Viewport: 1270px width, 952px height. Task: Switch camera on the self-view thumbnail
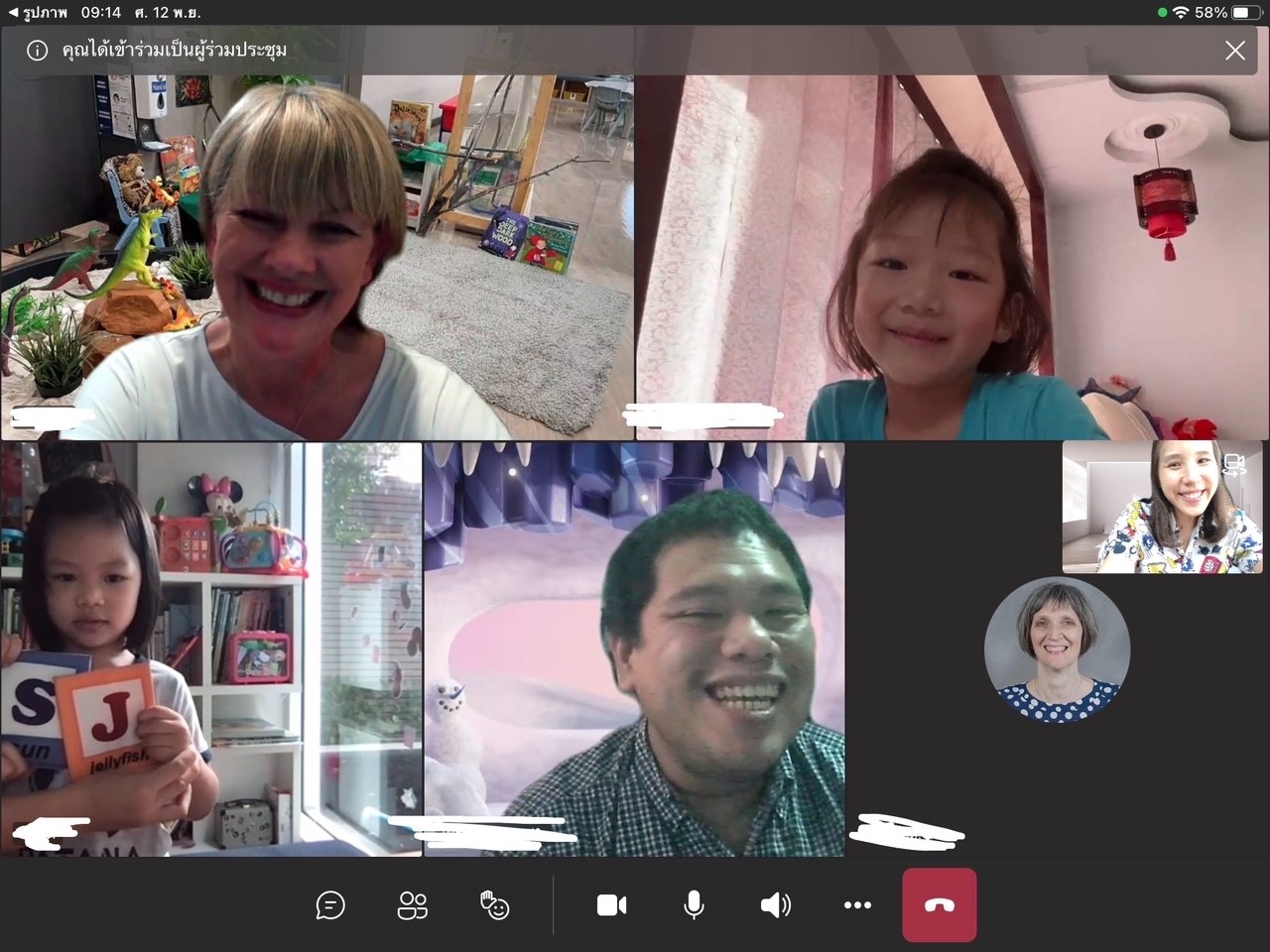click(x=1235, y=465)
